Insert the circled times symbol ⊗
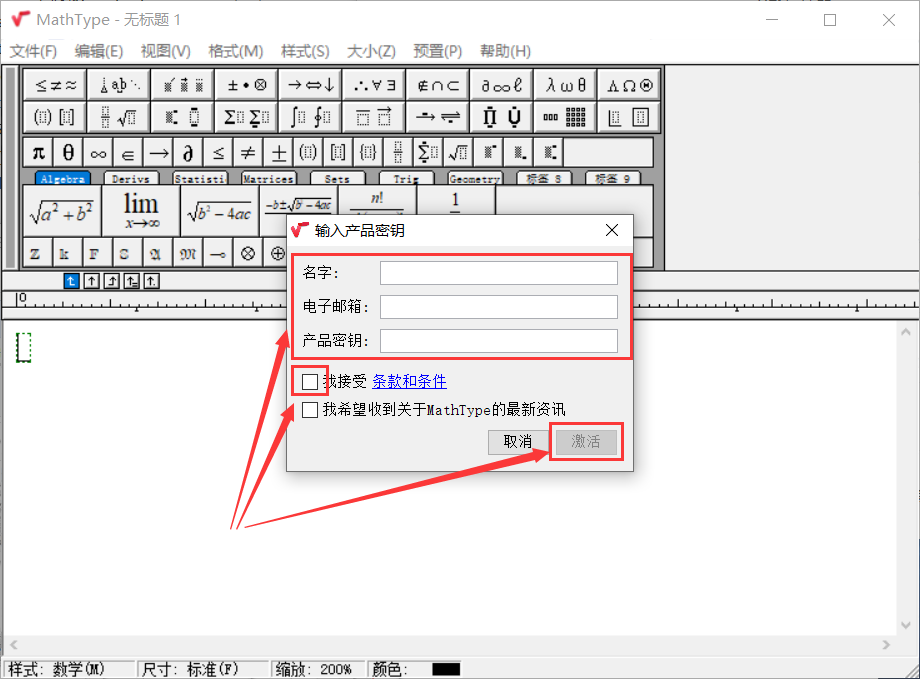 tap(248, 254)
